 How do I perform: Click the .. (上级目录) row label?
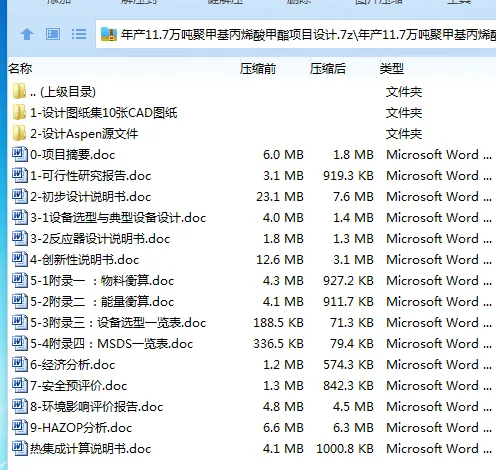point(63,92)
